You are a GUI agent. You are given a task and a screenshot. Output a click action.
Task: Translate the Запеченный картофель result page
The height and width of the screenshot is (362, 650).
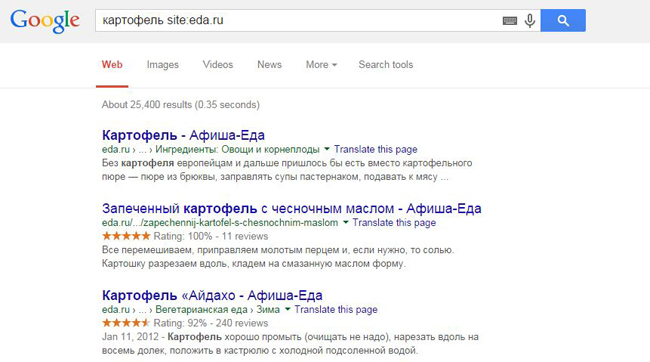tap(394, 223)
